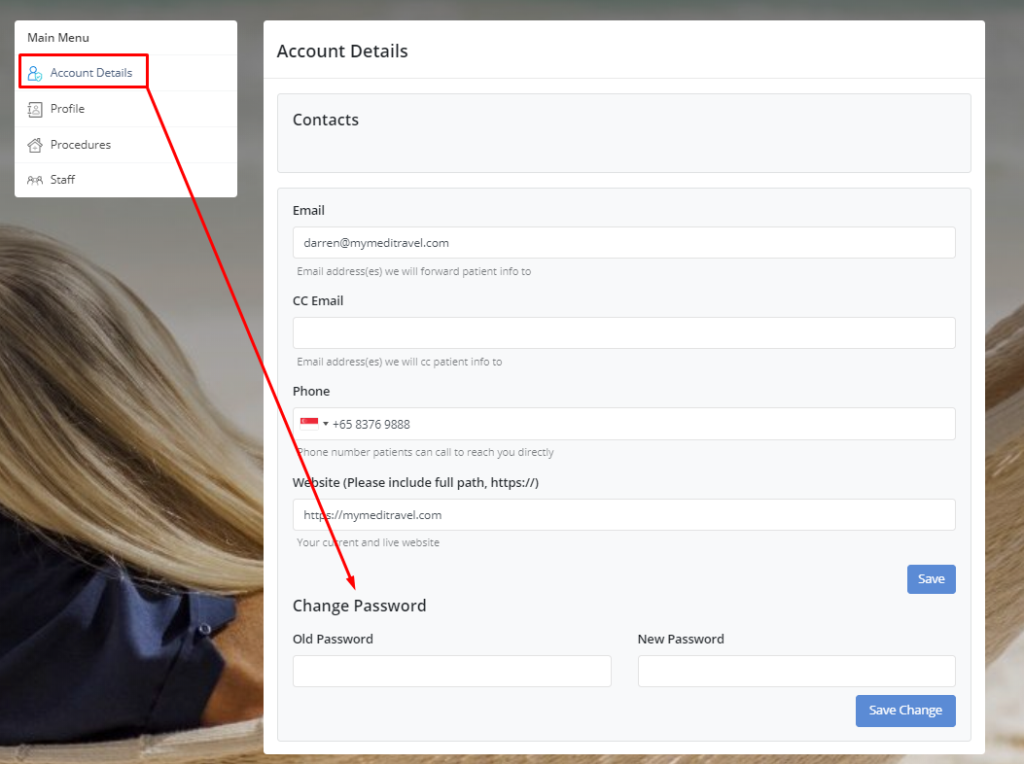Click the Main Menu heading
This screenshot has height=764, width=1024.
point(58,38)
